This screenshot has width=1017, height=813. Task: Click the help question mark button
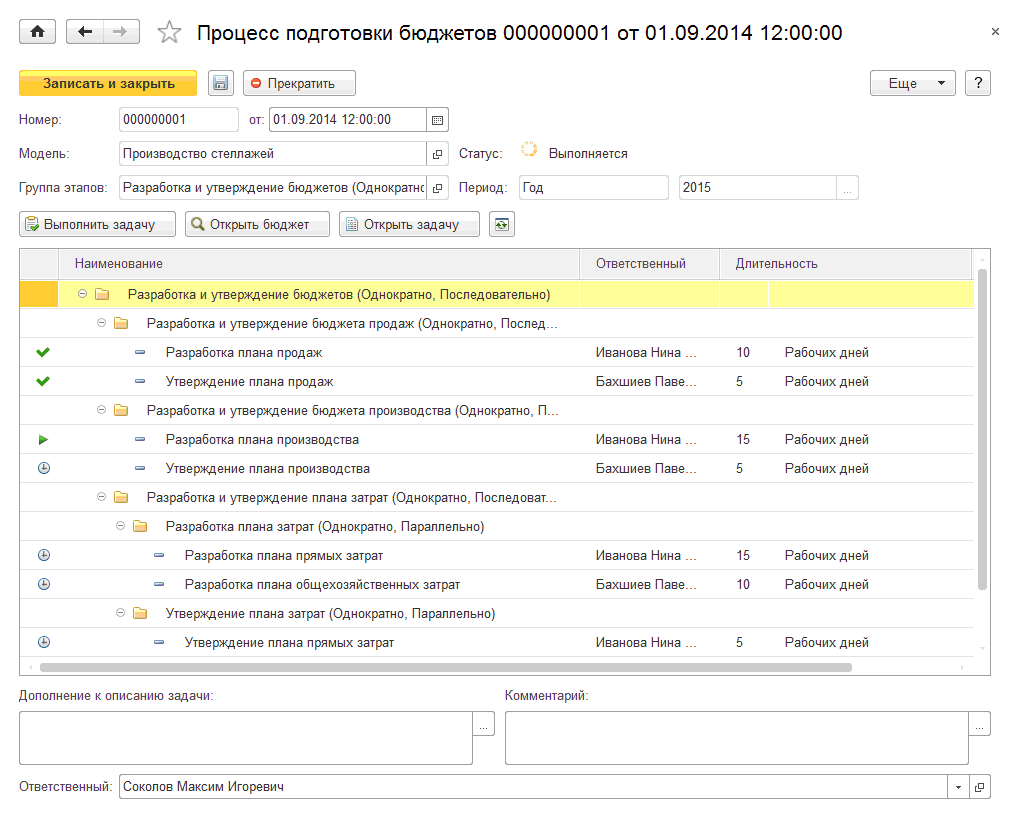coord(977,84)
